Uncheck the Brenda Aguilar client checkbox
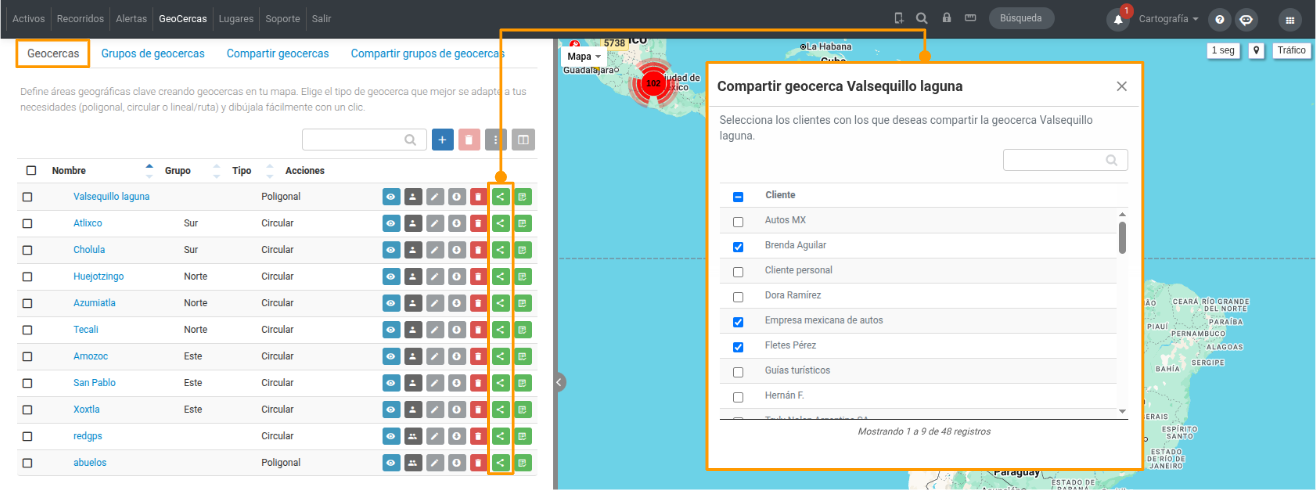 [738, 246]
